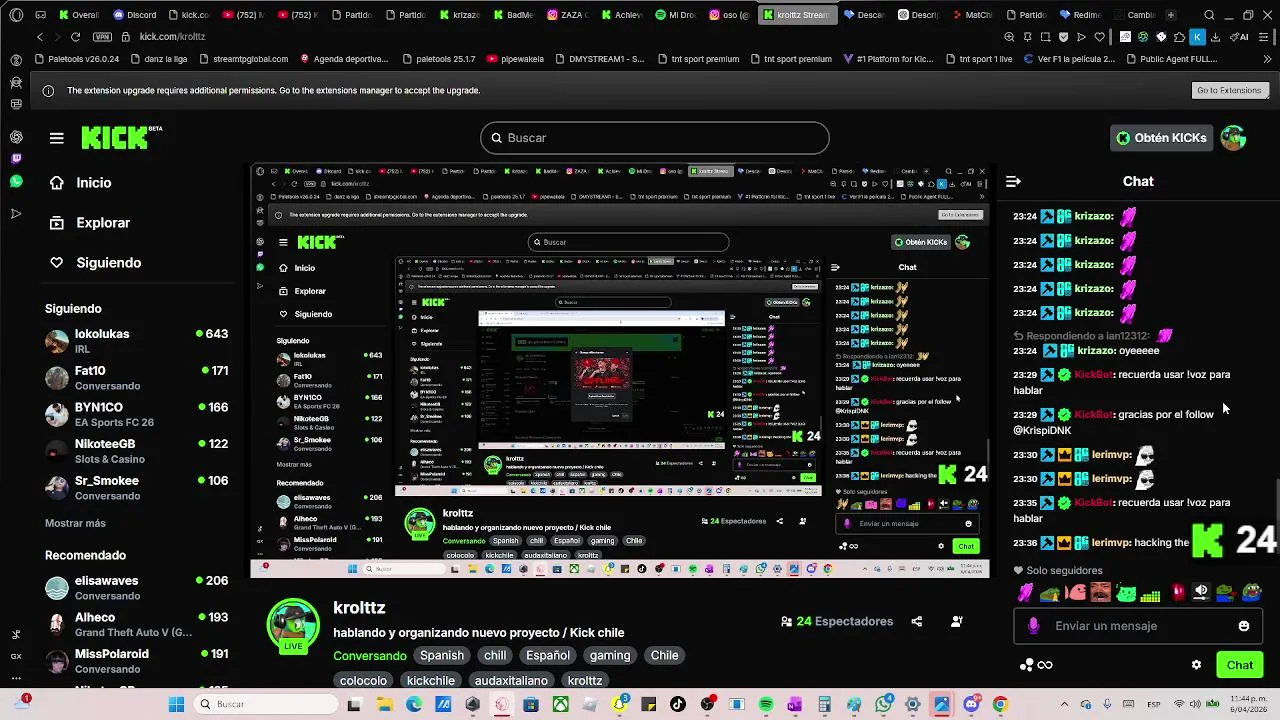Image resolution: width=1280 pixels, height=720 pixels.
Task: Click the streamer name kroltz
Action: pyautogui.click(x=359, y=608)
